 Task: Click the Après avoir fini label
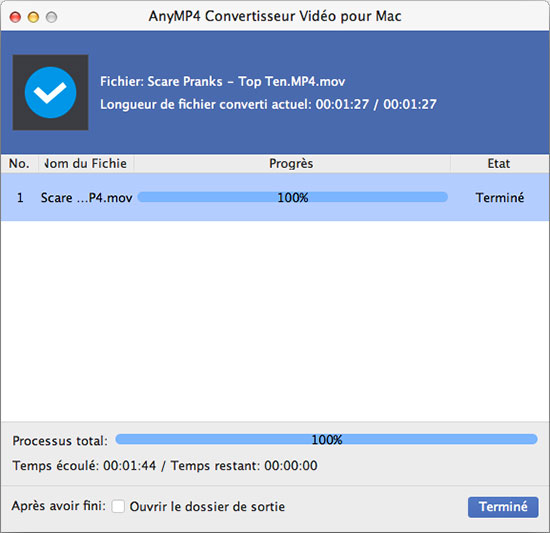[59, 506]
